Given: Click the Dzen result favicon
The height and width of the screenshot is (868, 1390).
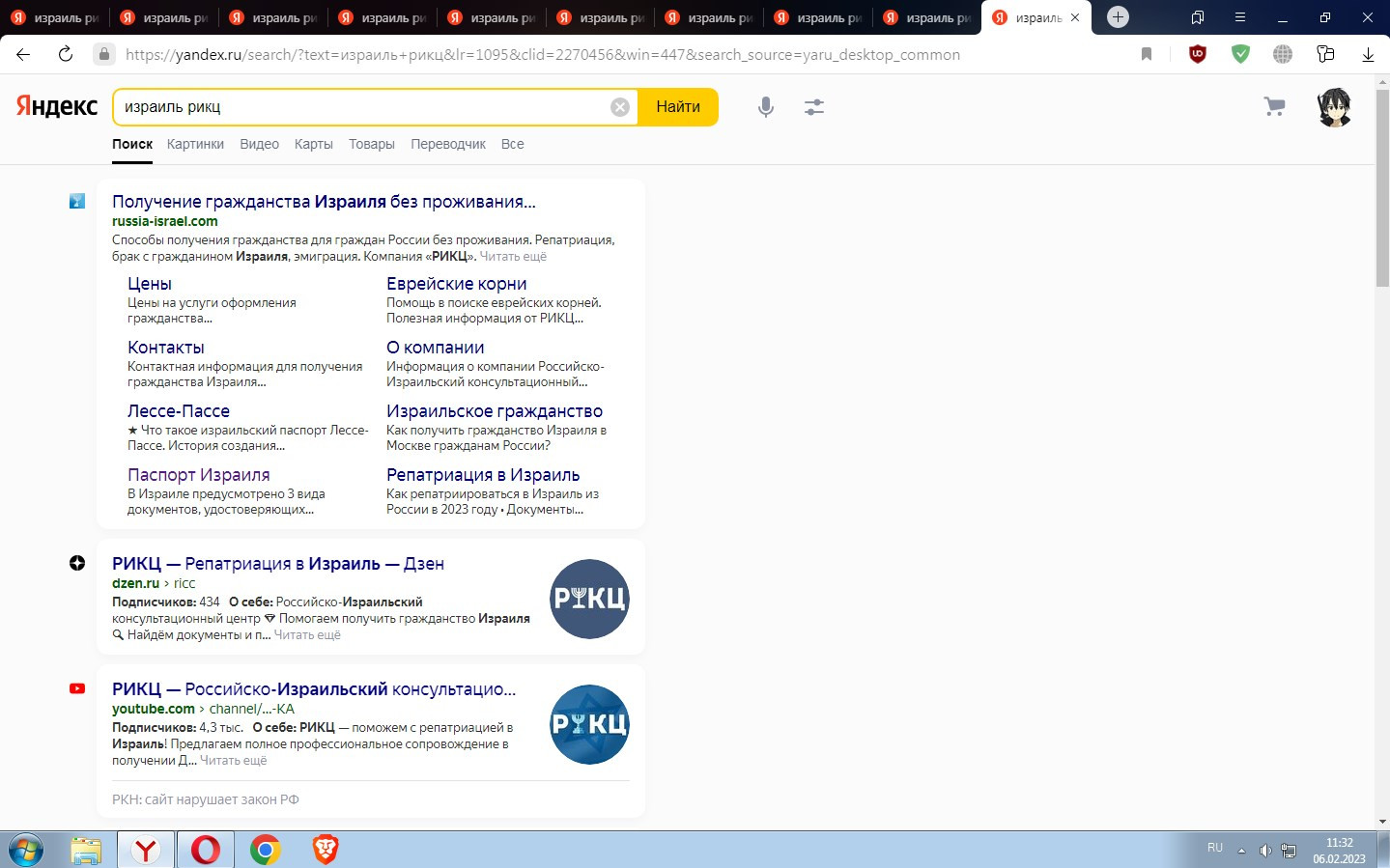Looking at the screenshot, I should point(77,563).
